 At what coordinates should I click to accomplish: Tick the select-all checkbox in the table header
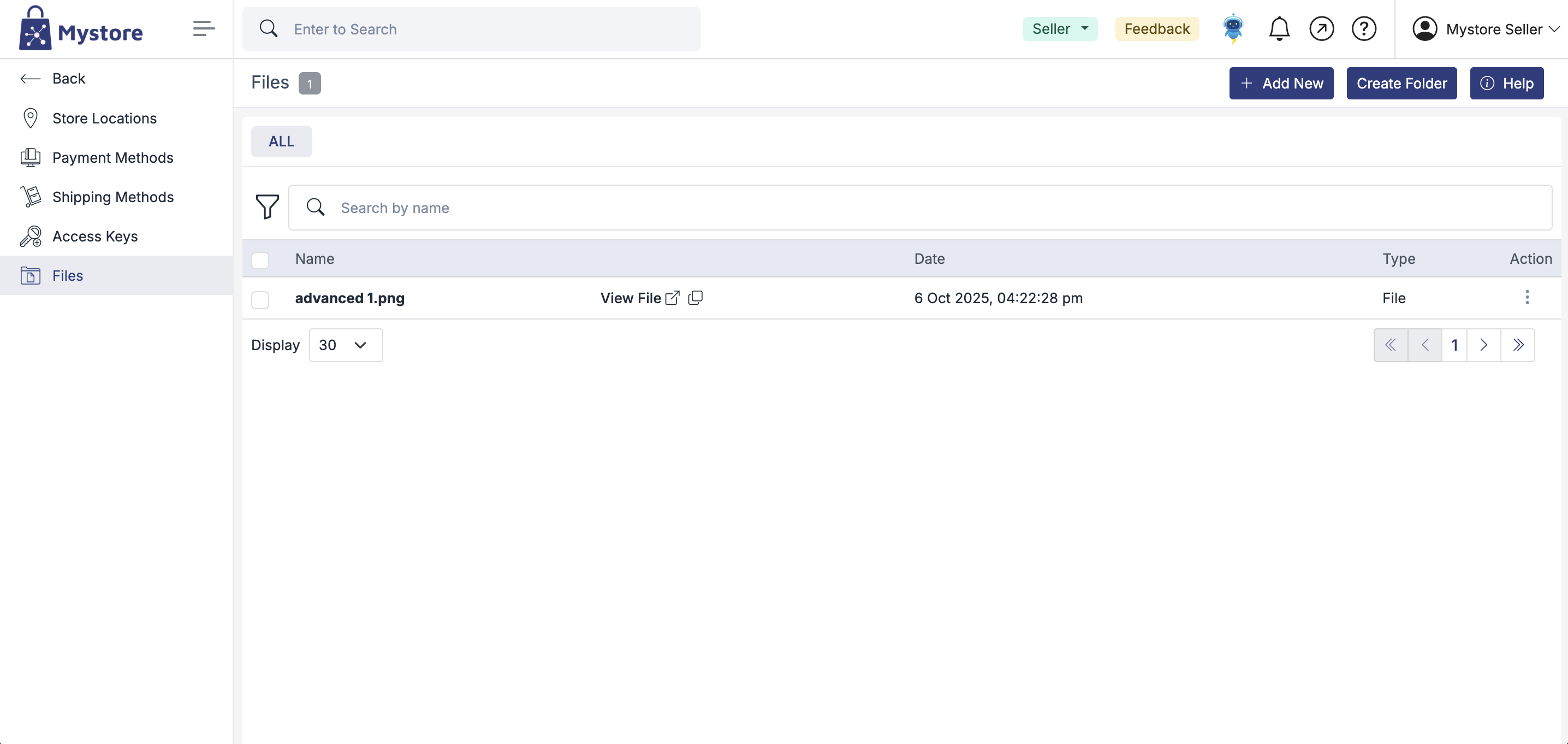coord(260,260)
